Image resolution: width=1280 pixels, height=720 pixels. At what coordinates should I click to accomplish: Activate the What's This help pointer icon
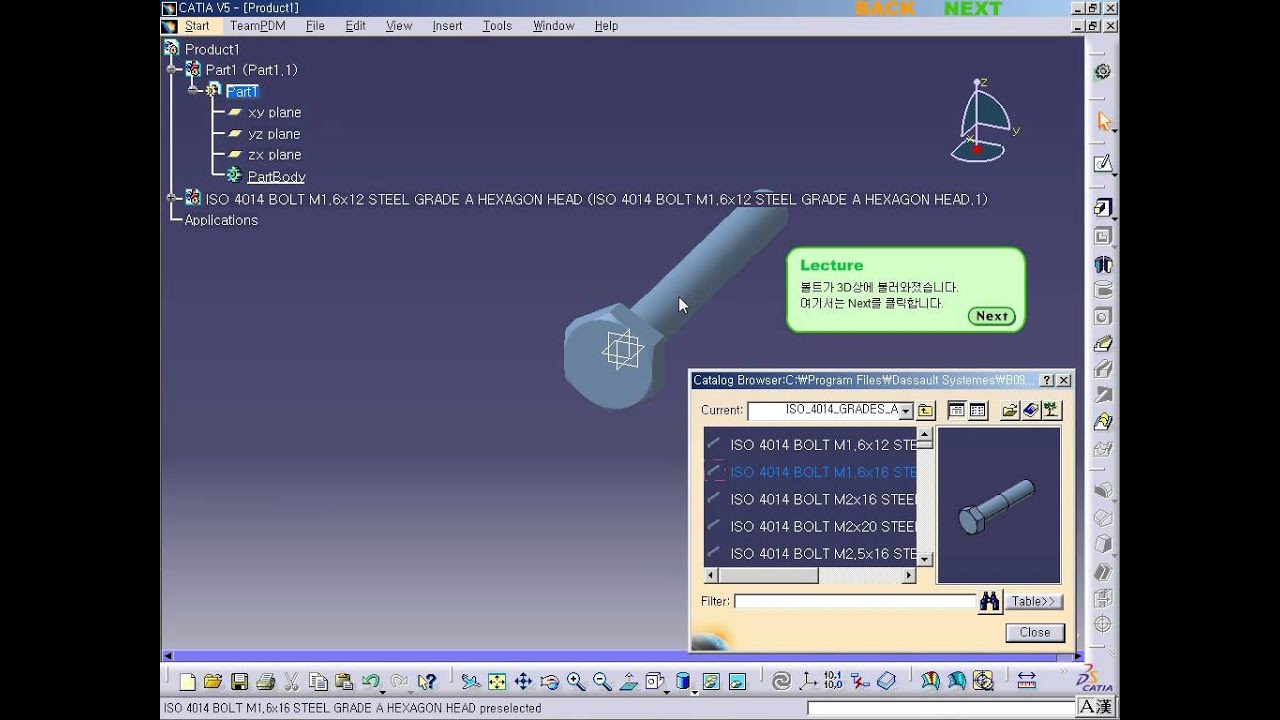(x=427, y=682)
